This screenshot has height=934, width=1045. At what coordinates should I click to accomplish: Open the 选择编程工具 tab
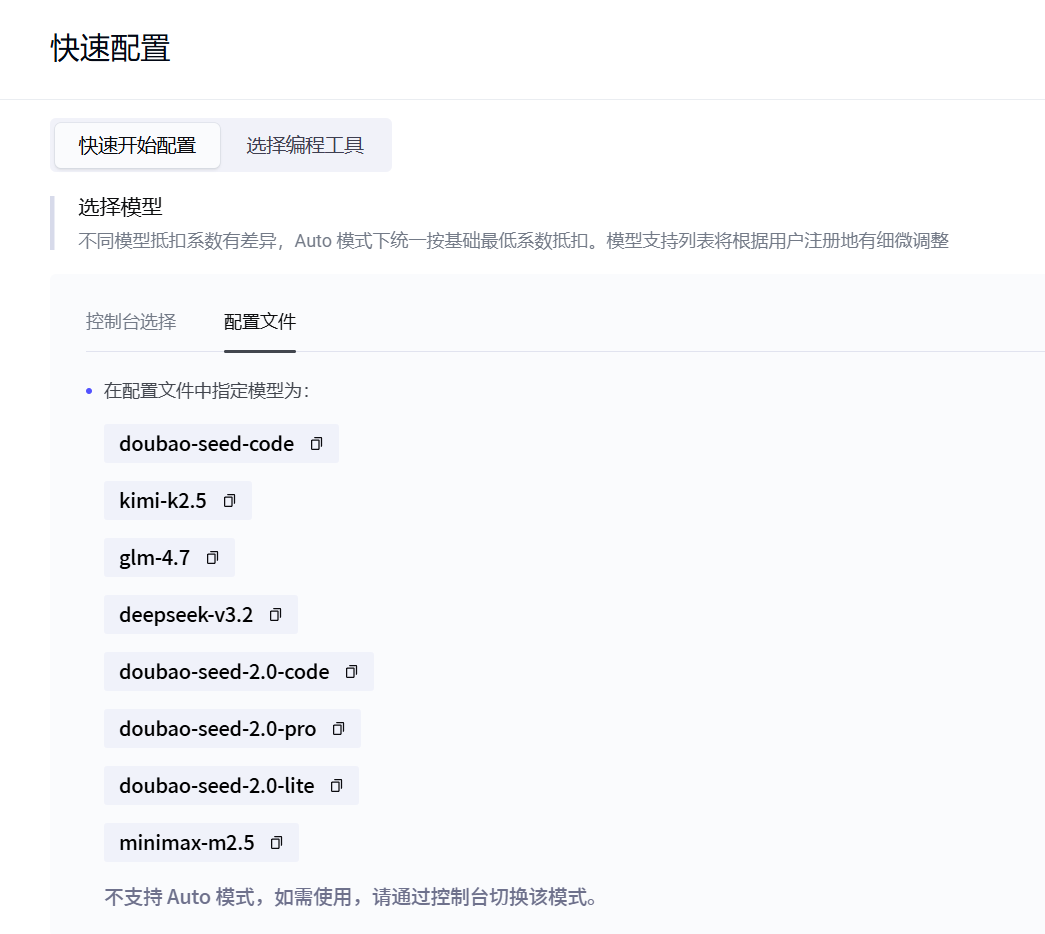pos(305,146)
